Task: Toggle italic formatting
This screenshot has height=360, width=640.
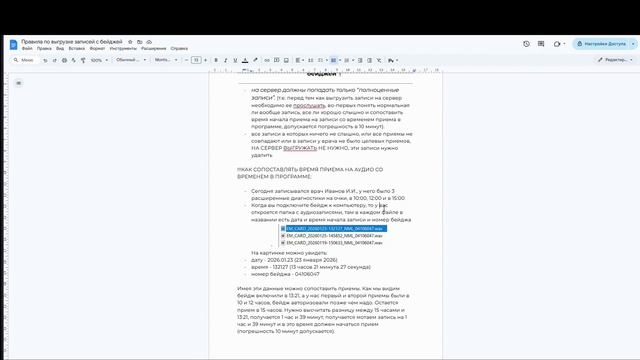Action: [225, 60]
